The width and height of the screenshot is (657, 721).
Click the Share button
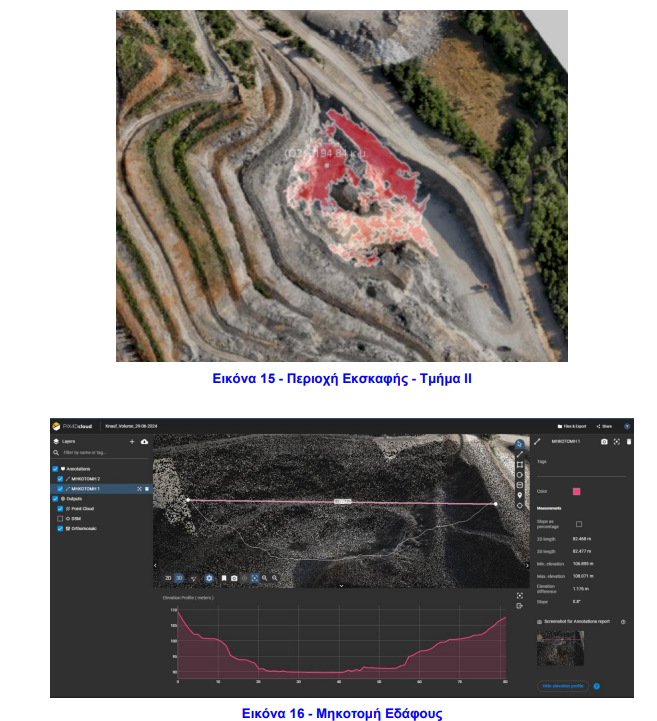tap(604, 426)
